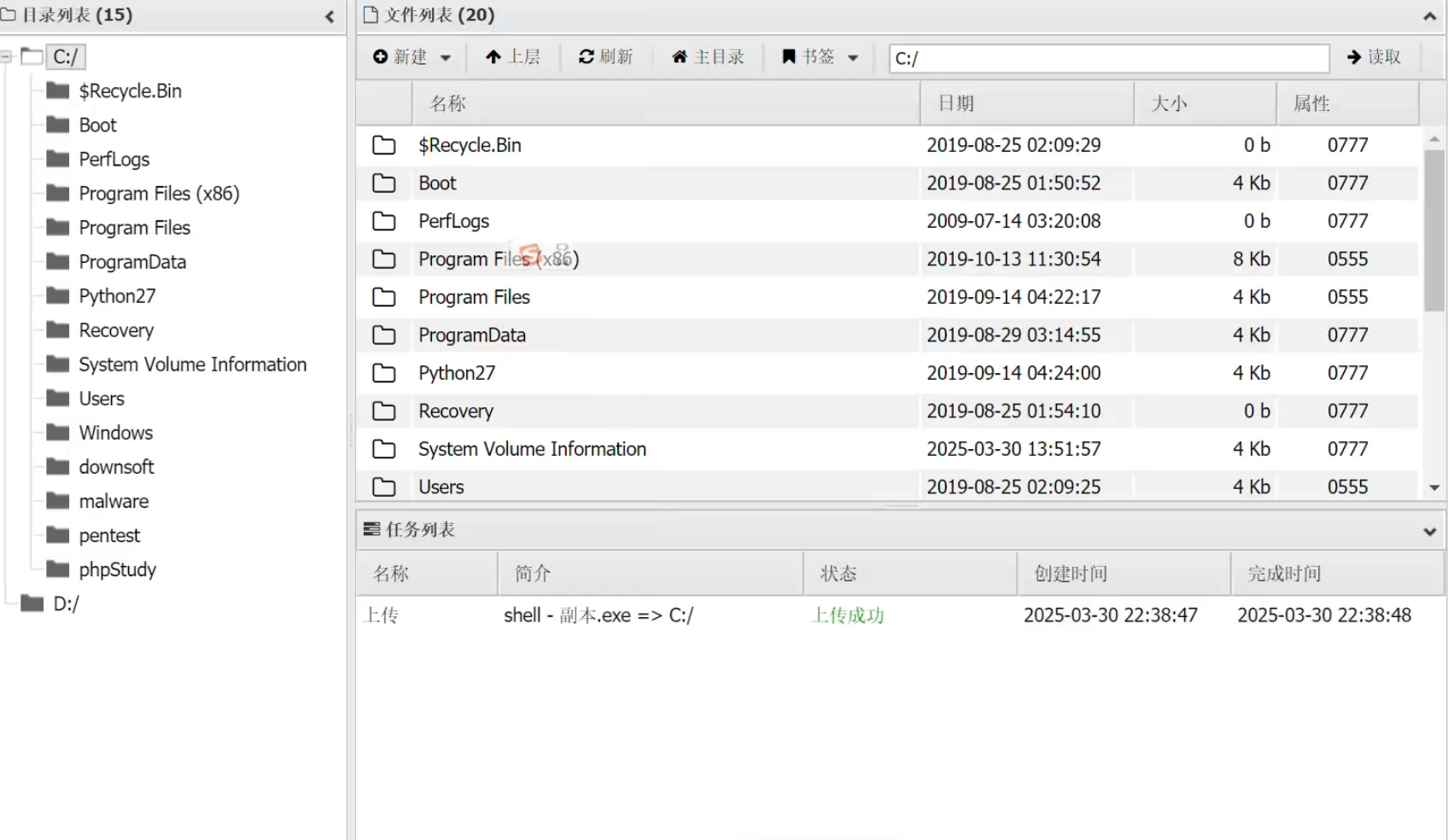Collapse the directory list panel with left chevron

330,16
